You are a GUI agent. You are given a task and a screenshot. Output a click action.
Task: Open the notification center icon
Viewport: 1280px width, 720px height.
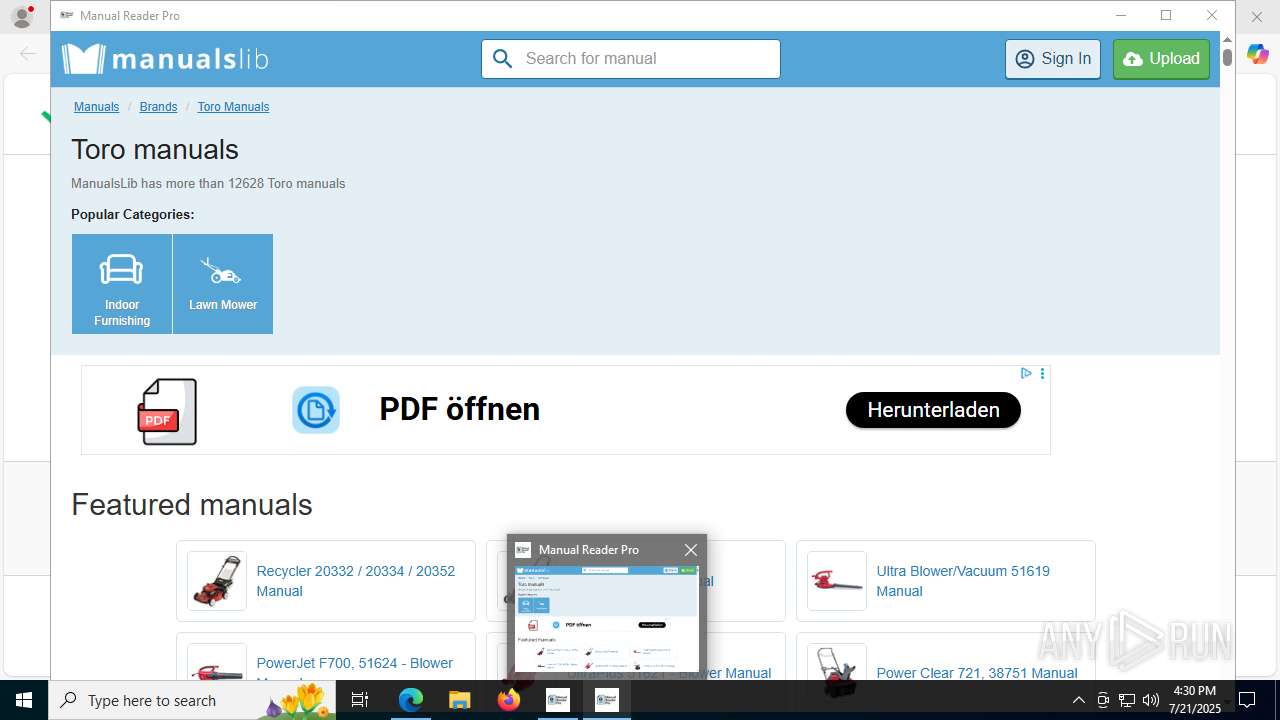[x=1247, y=700]
